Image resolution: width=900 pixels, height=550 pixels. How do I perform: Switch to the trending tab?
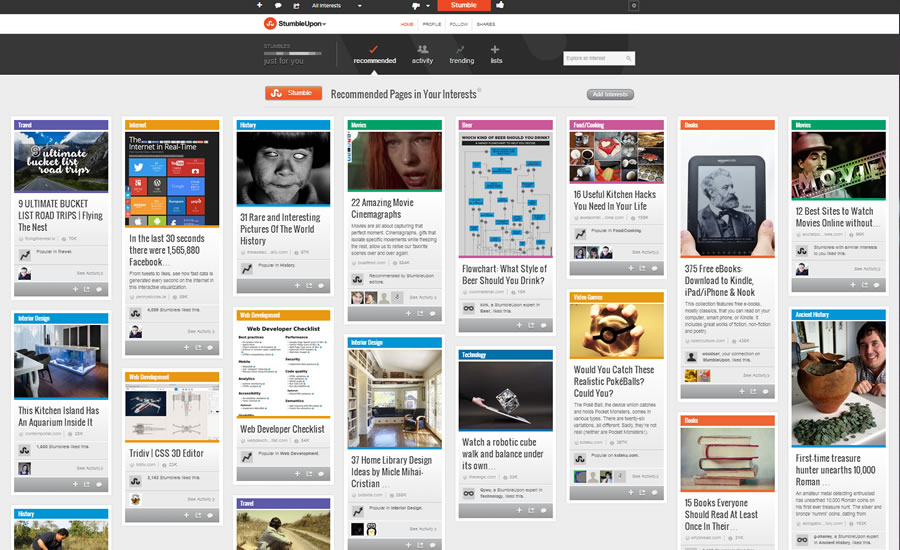(x=461, y=54)
